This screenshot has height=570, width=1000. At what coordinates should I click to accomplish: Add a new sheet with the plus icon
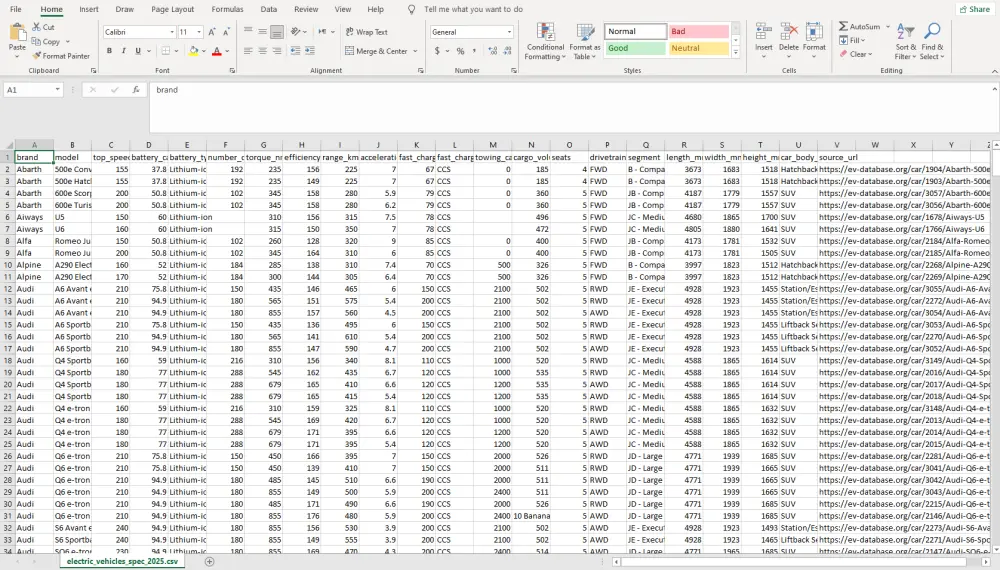(209, 562)
